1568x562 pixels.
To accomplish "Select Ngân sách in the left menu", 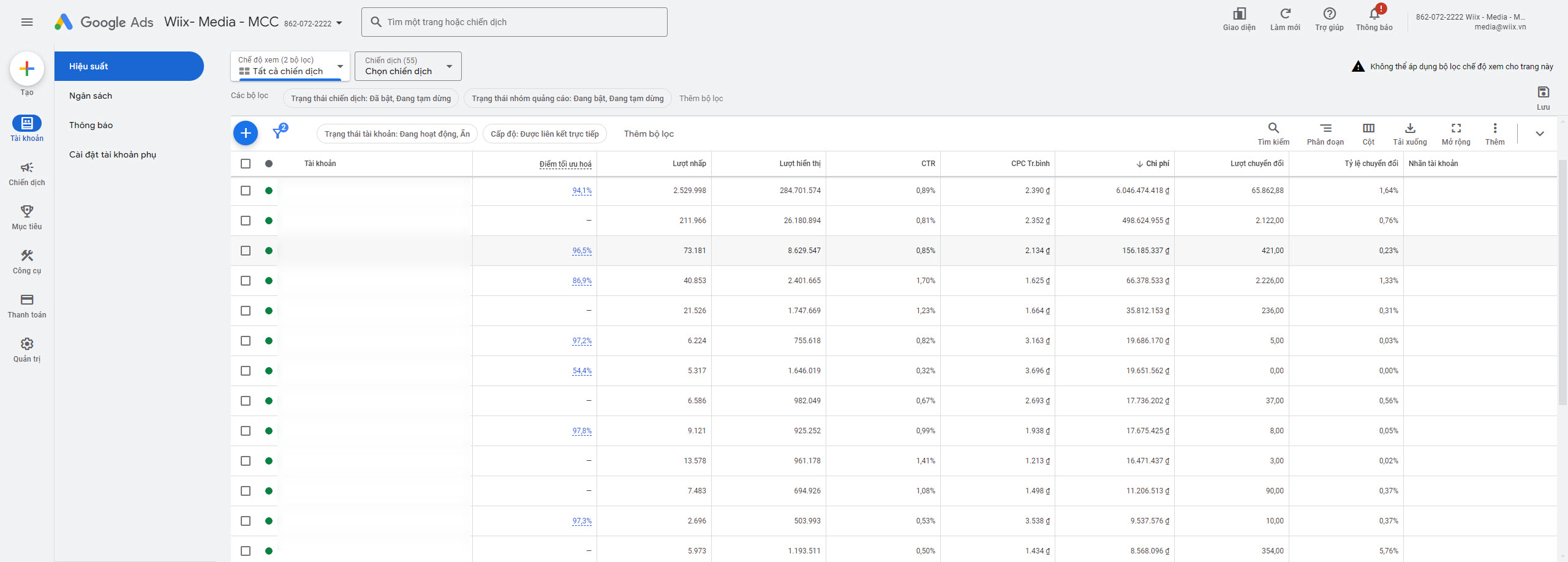I will pos(91,96).
